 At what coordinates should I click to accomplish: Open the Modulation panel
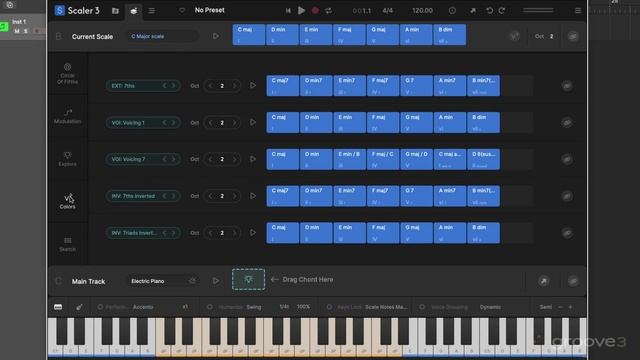click(68, 116)
